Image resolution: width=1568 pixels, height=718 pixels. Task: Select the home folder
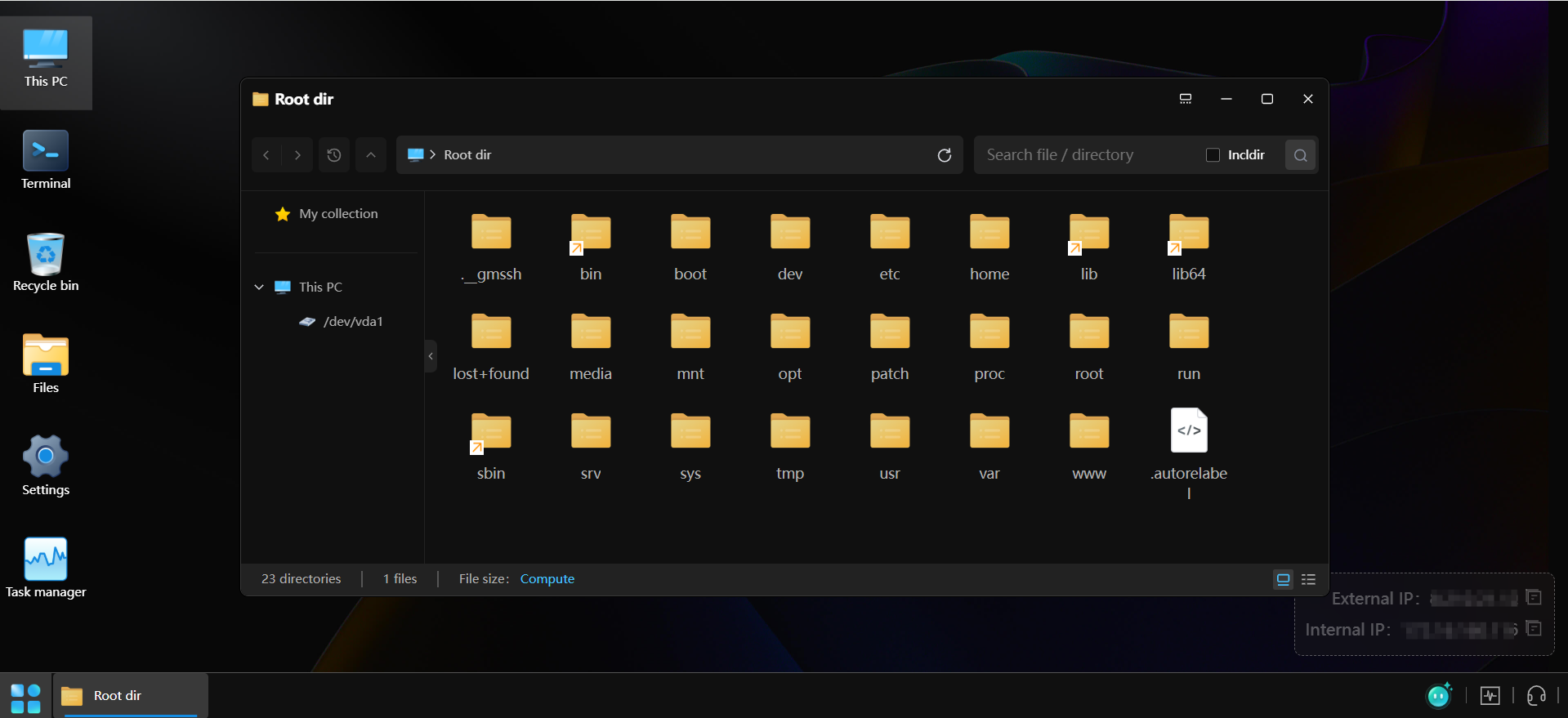989,248
